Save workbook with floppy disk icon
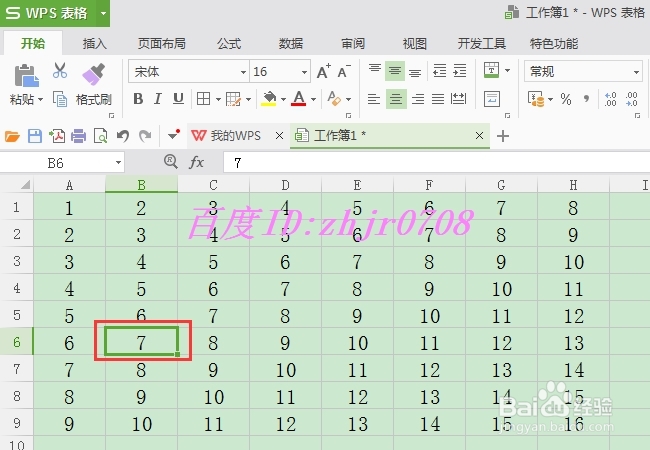The width and height of the screenshot is (650, 450). [35, 136]
